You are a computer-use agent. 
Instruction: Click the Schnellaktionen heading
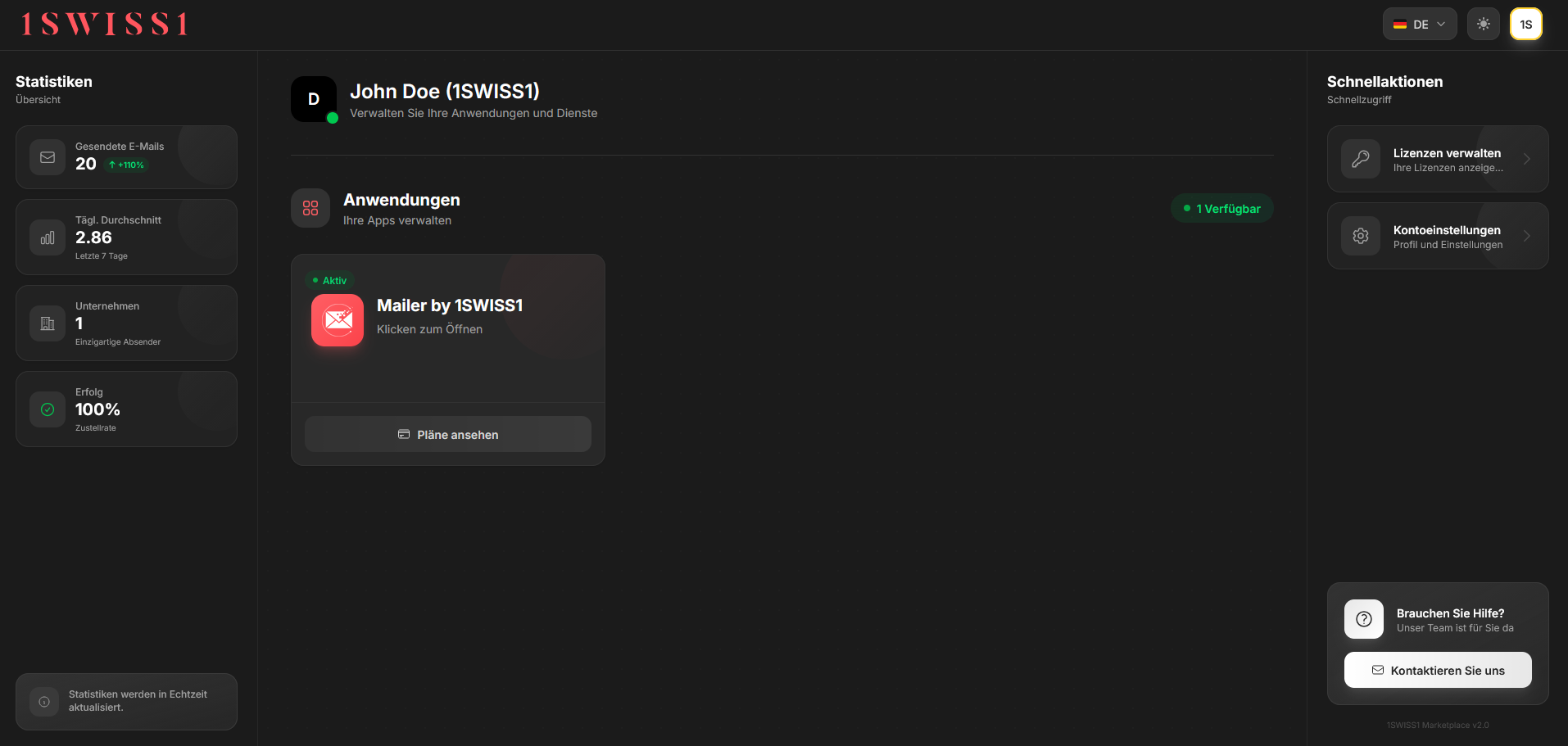click(x=1384, y=82)
